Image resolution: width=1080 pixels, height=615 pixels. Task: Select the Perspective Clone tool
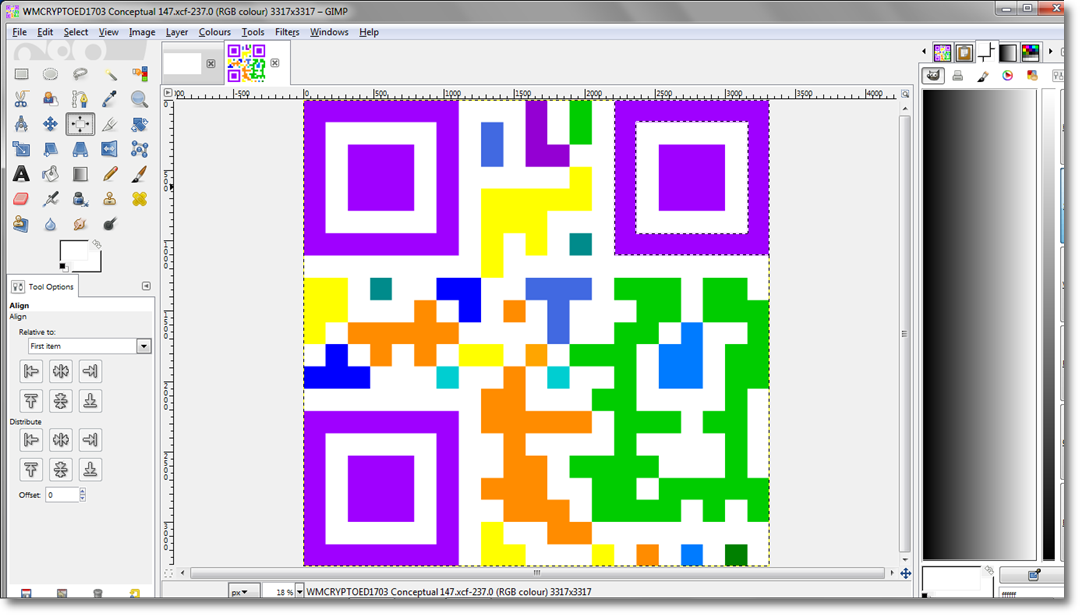21,224
